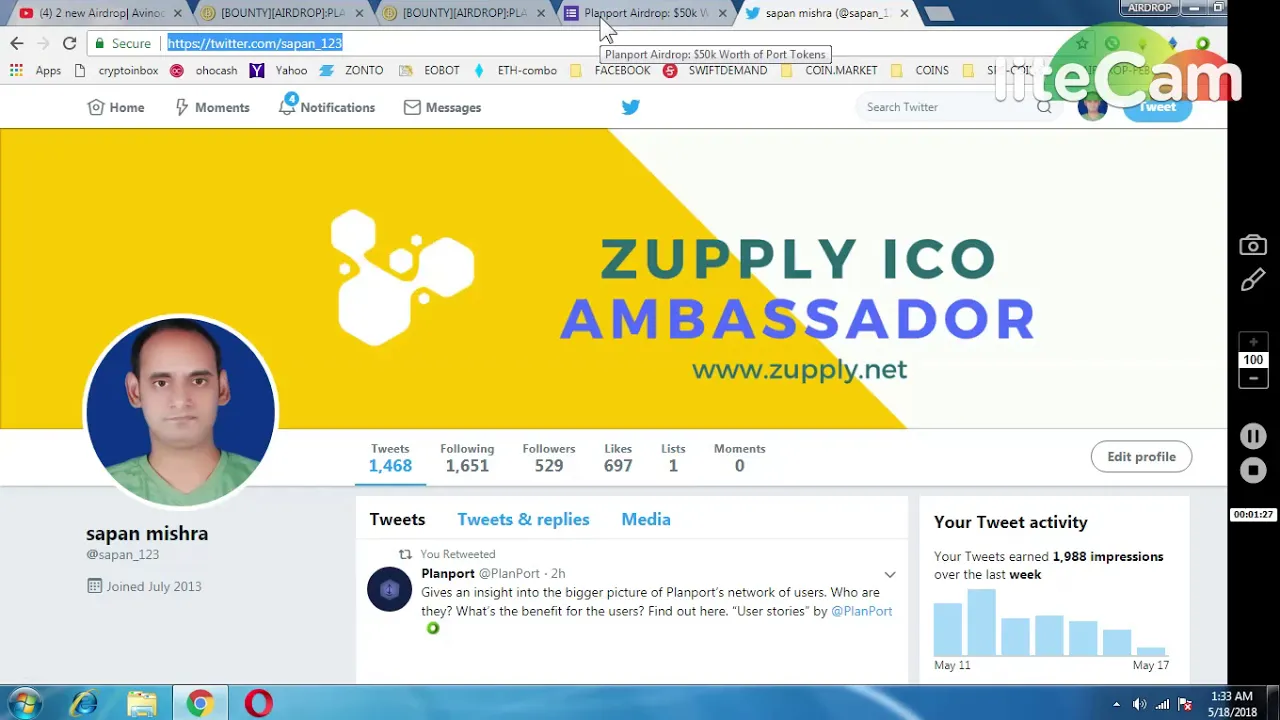Open COINS bookmark folder

(919, 70)
